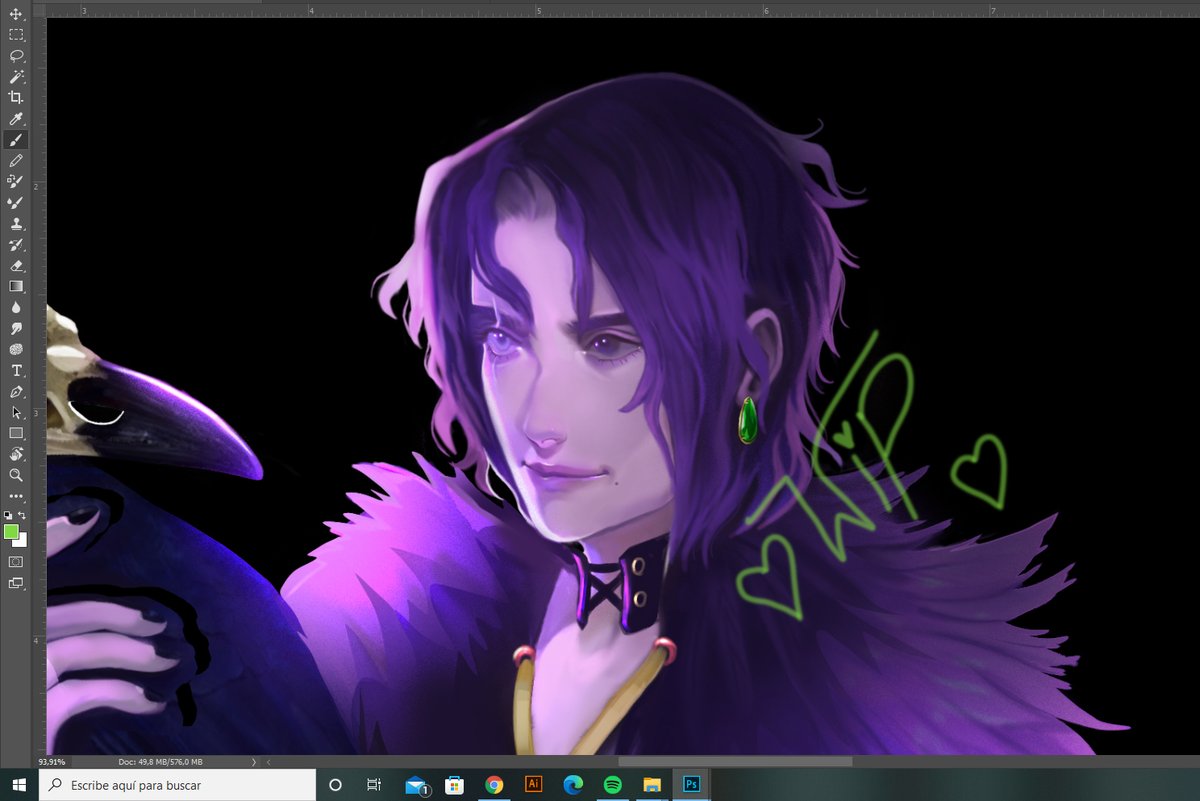The image size is (1200, 801).
Task: Open Microsoft Store from the taskbar
Action: point(454,785)
